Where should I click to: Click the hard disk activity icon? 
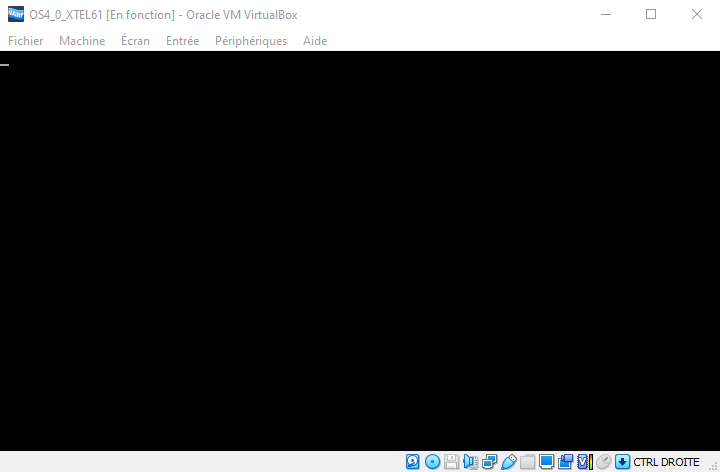coord(412,461)
